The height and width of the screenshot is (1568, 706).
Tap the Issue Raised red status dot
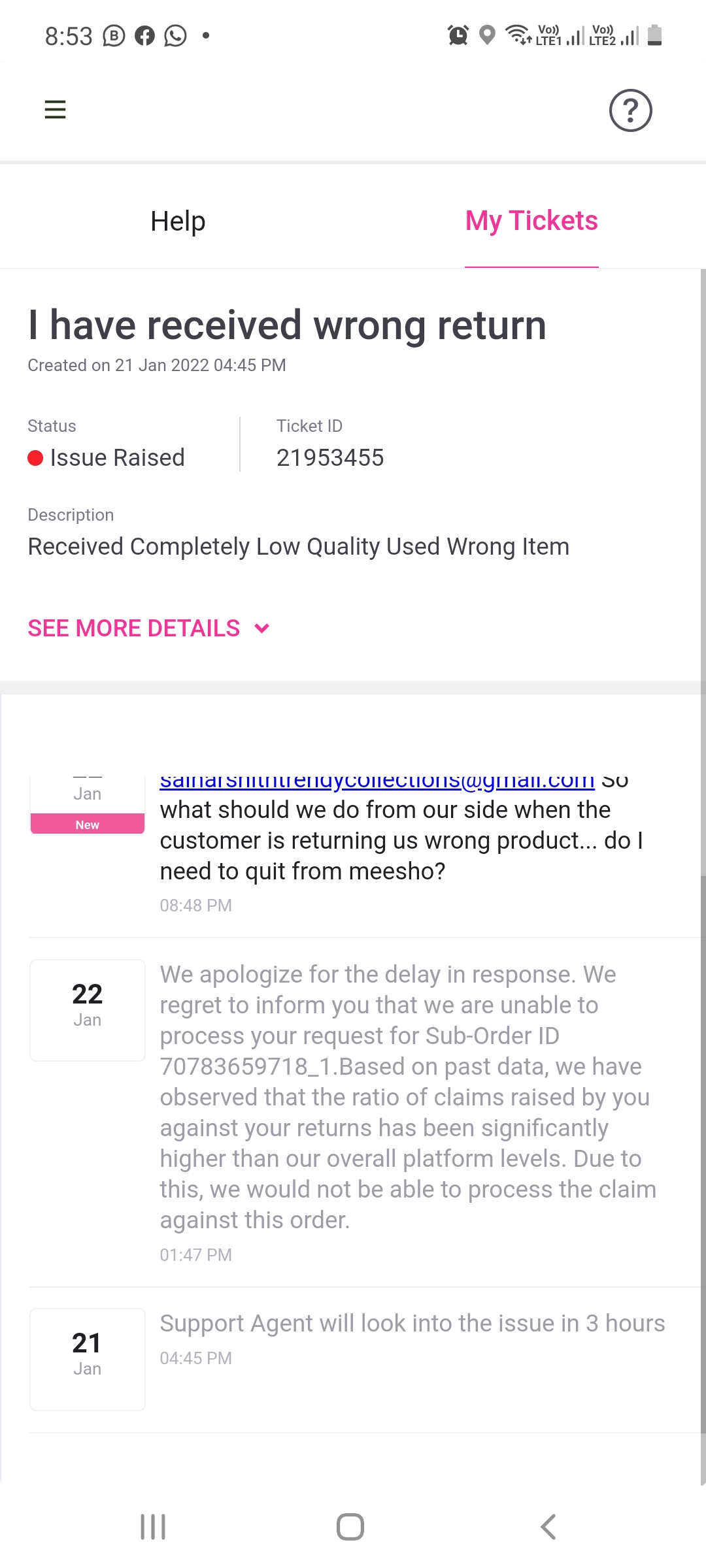[x=35, y=458]
